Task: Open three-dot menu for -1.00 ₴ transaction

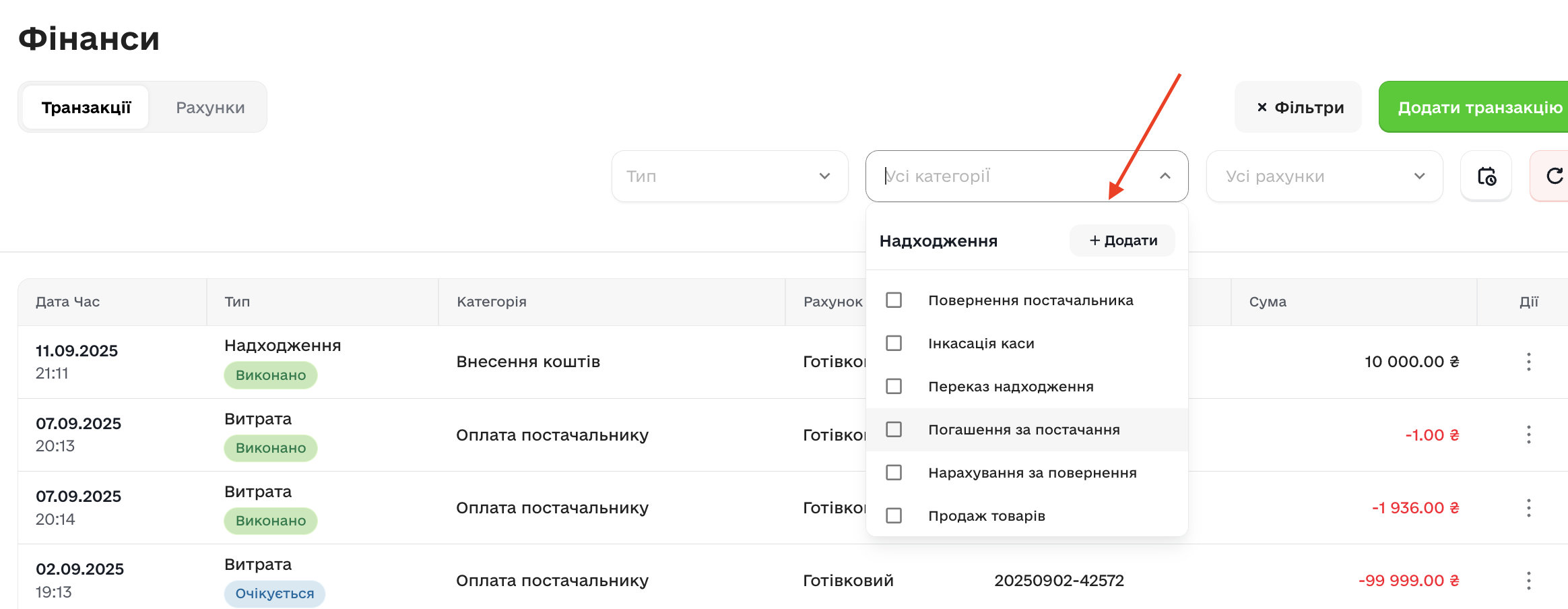Action: click(1528, 435)
